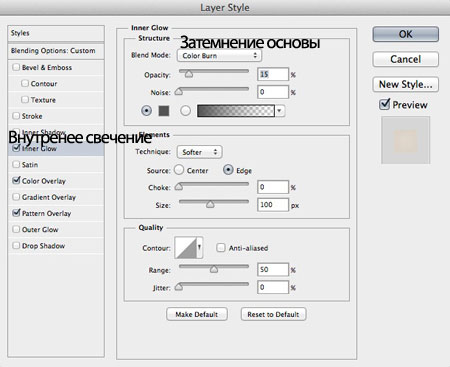The width and height of the screenshot is (450, 367).
Task: Click the Range value field
Action: click(x=273, y=270)
